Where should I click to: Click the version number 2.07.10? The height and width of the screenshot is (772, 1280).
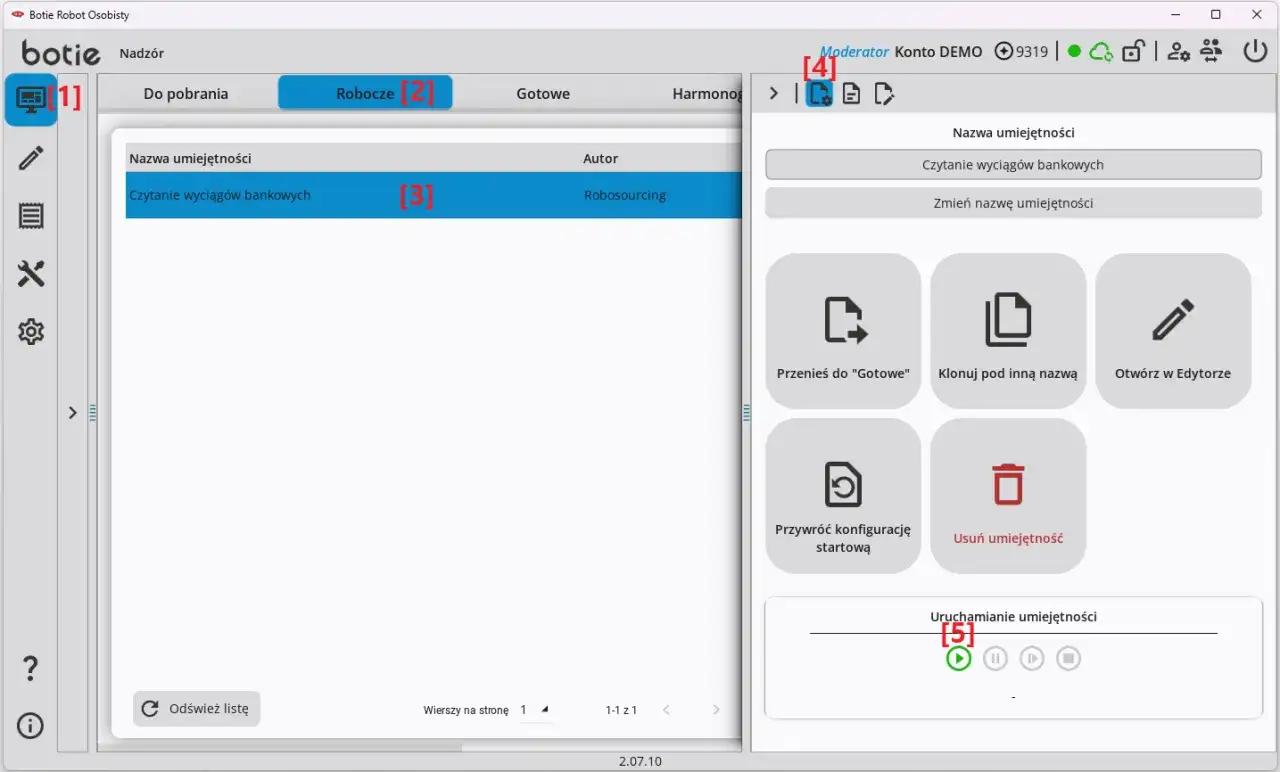[x=640, y=761]
